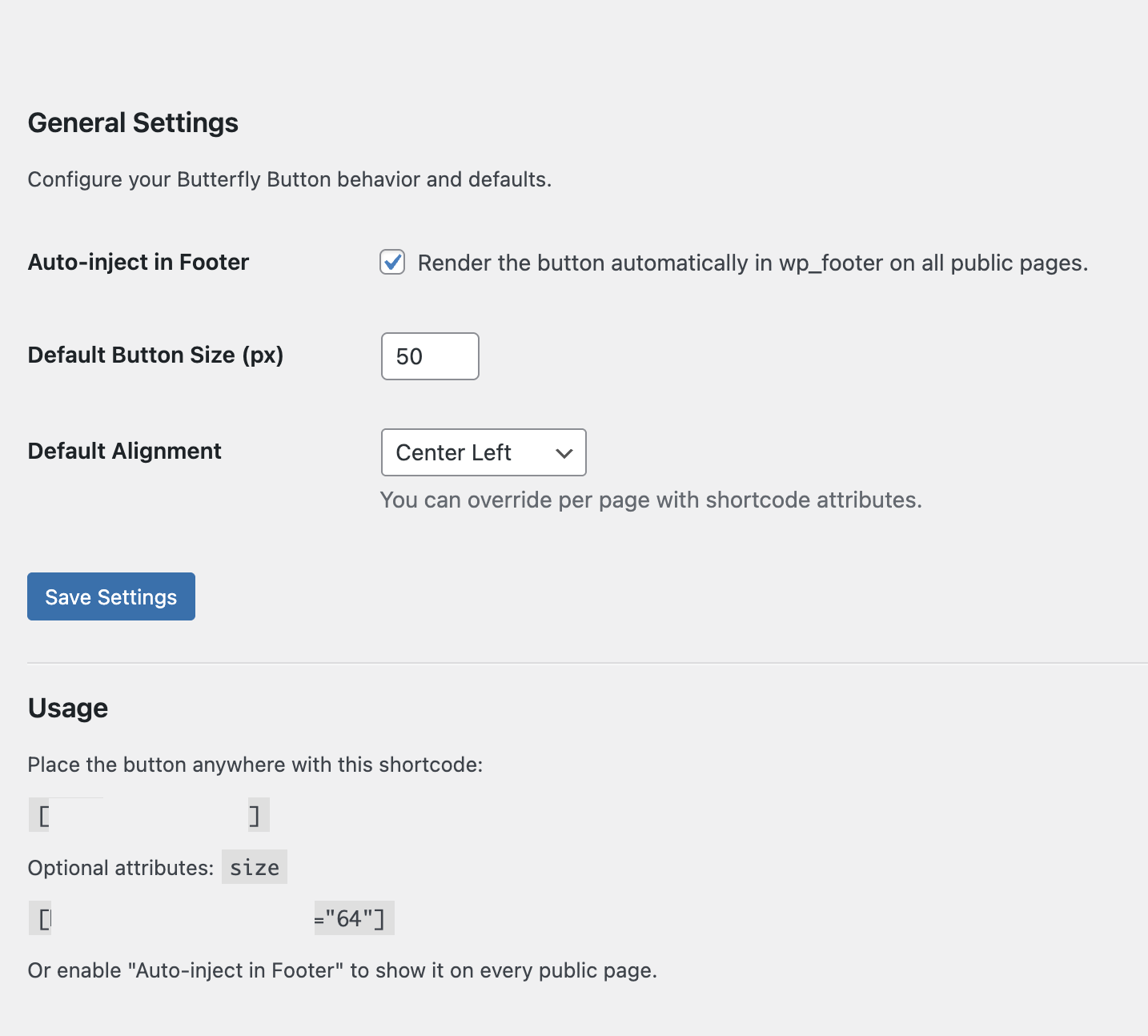Click the first shortcode code block under Usage
1148x1036 pixels.
tap(149, 816)
